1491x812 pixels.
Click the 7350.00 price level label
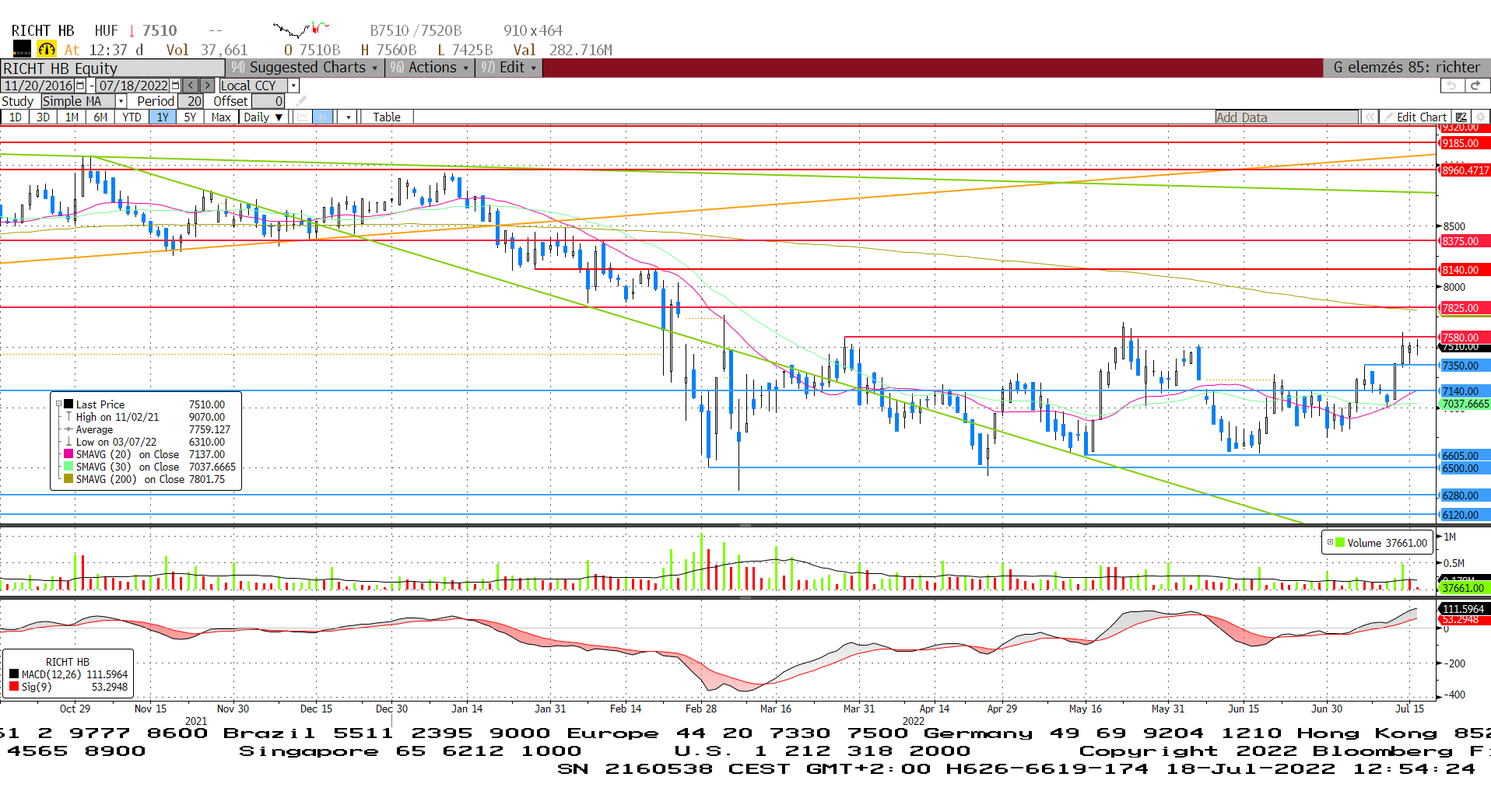pyautogui.click(x=1464, y=366)
